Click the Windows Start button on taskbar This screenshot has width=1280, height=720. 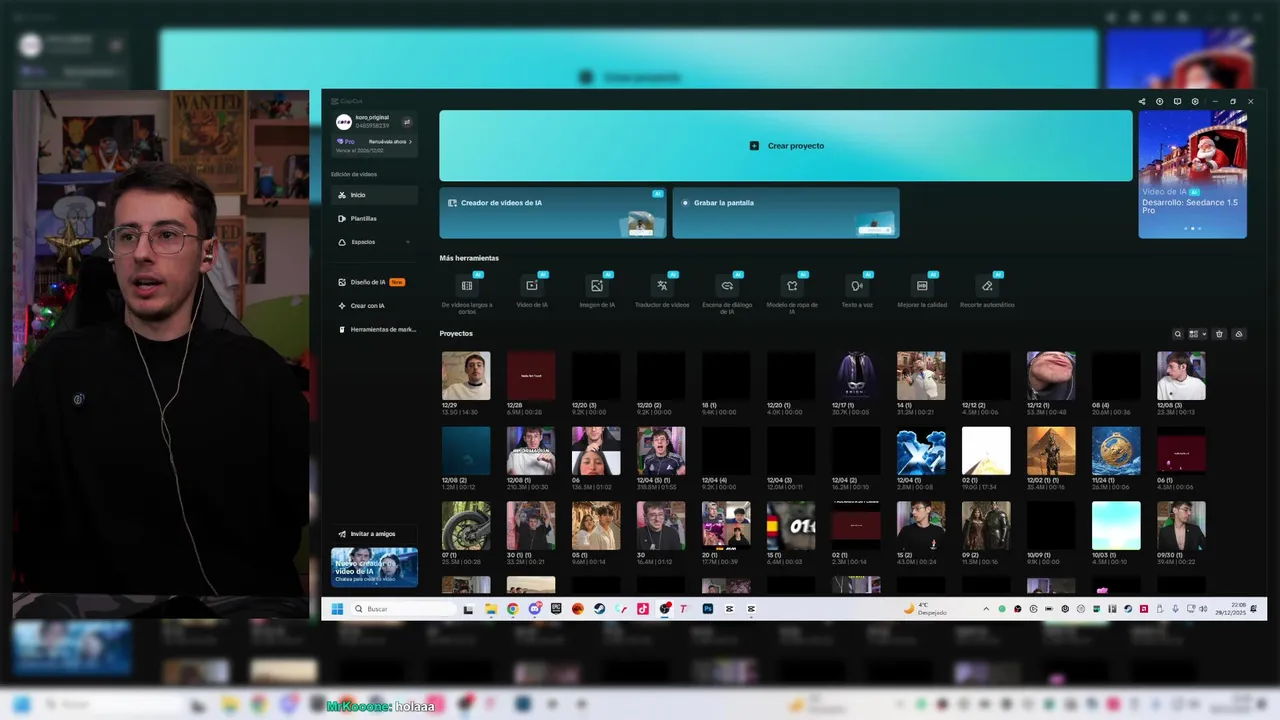tap(337, 609)
